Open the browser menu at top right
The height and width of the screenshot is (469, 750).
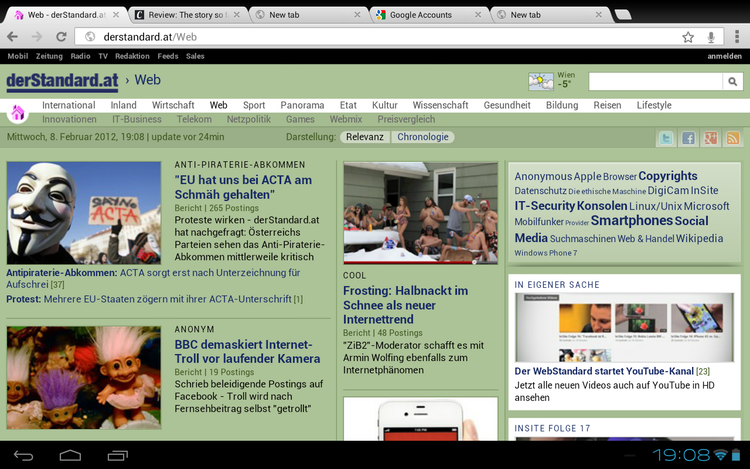(735, 37)
